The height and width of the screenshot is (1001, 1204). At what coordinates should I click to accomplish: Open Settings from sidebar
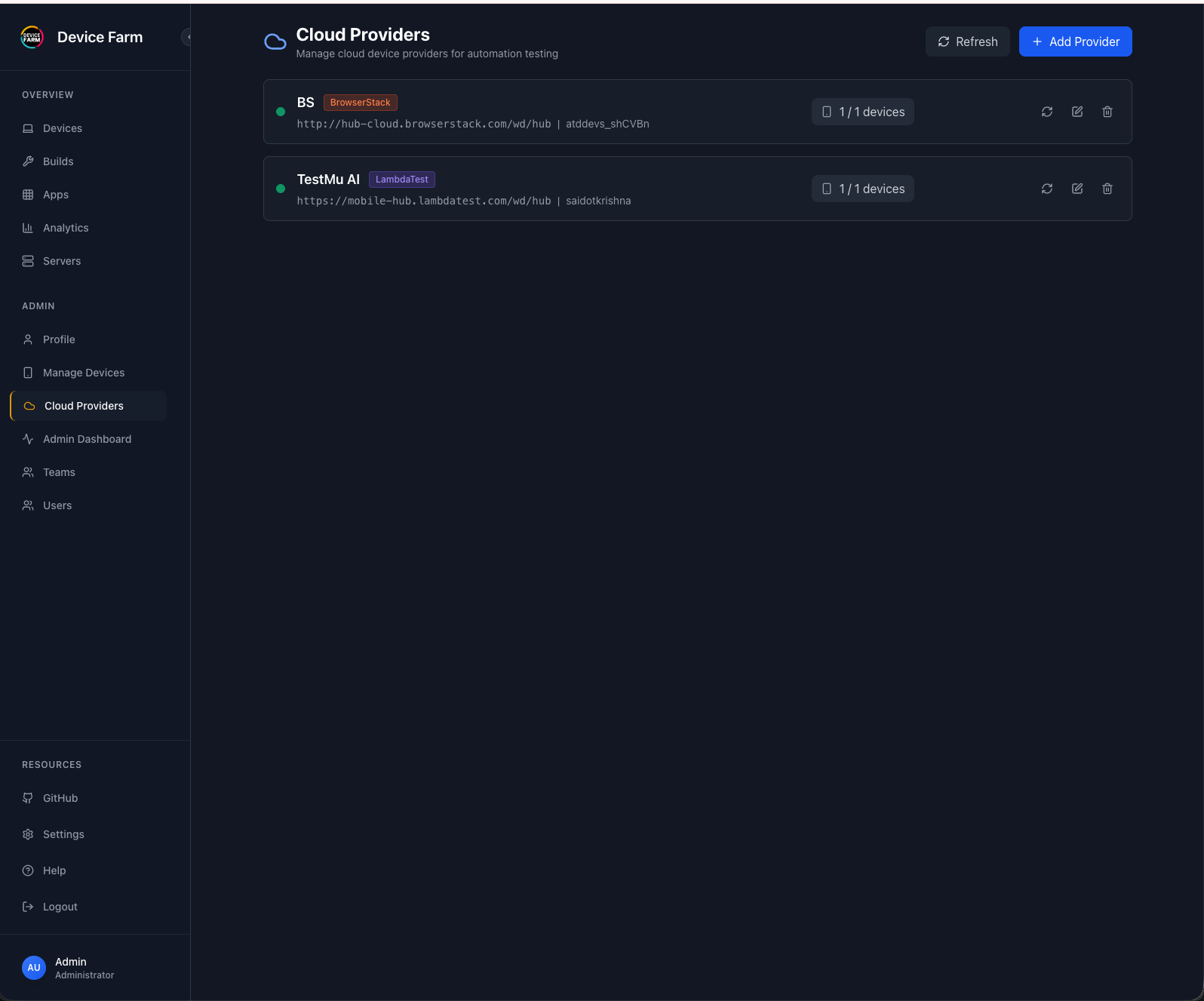click(x=63, y=834)
